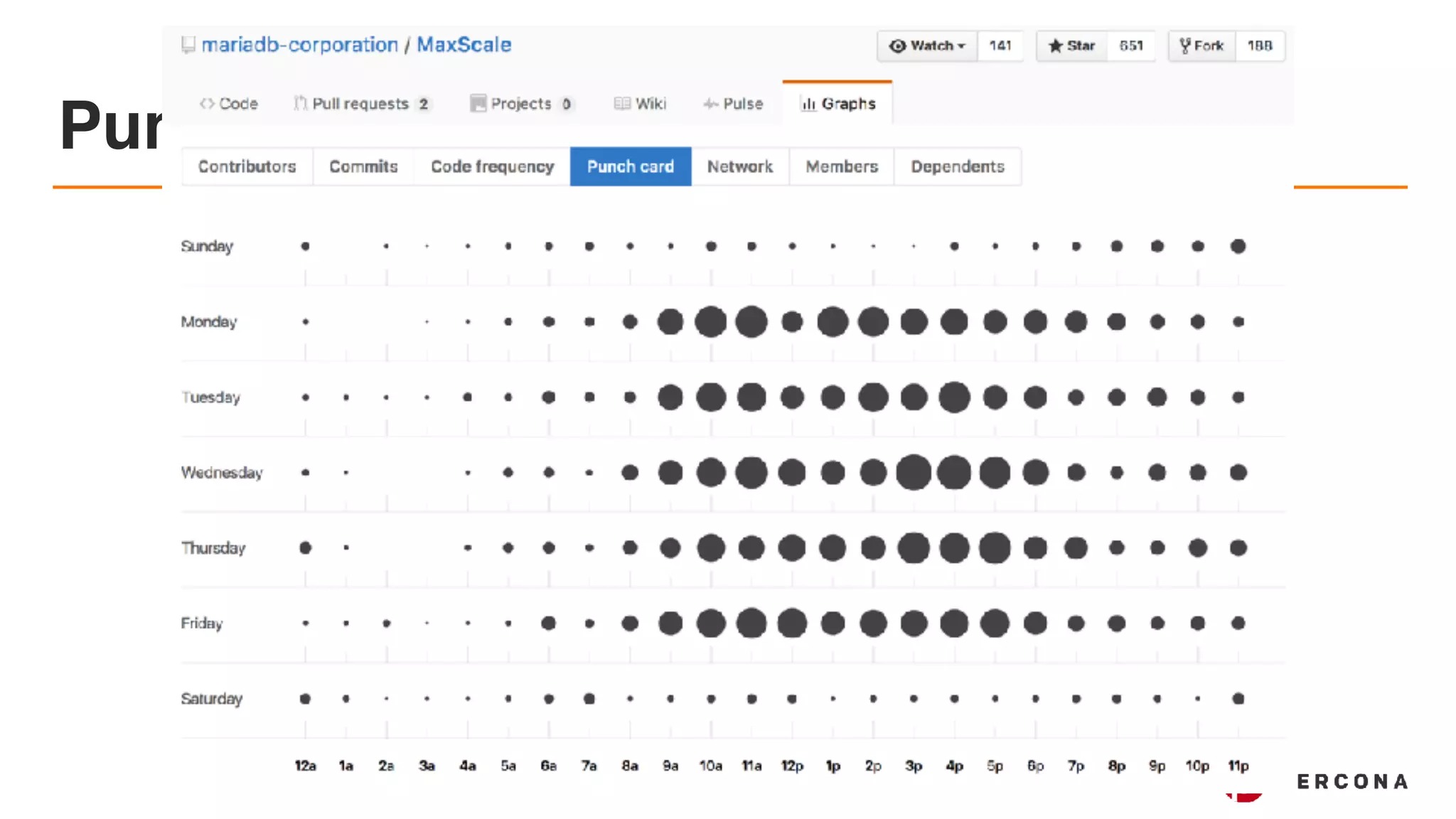The height and width of the screenshot is (819, 1456).
Task: Show the Code frequency graph
Action: (492, 166)
